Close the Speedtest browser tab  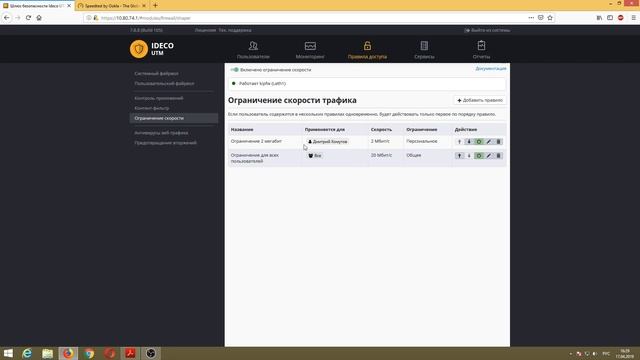pyautogui.click(x=144, y=6)
